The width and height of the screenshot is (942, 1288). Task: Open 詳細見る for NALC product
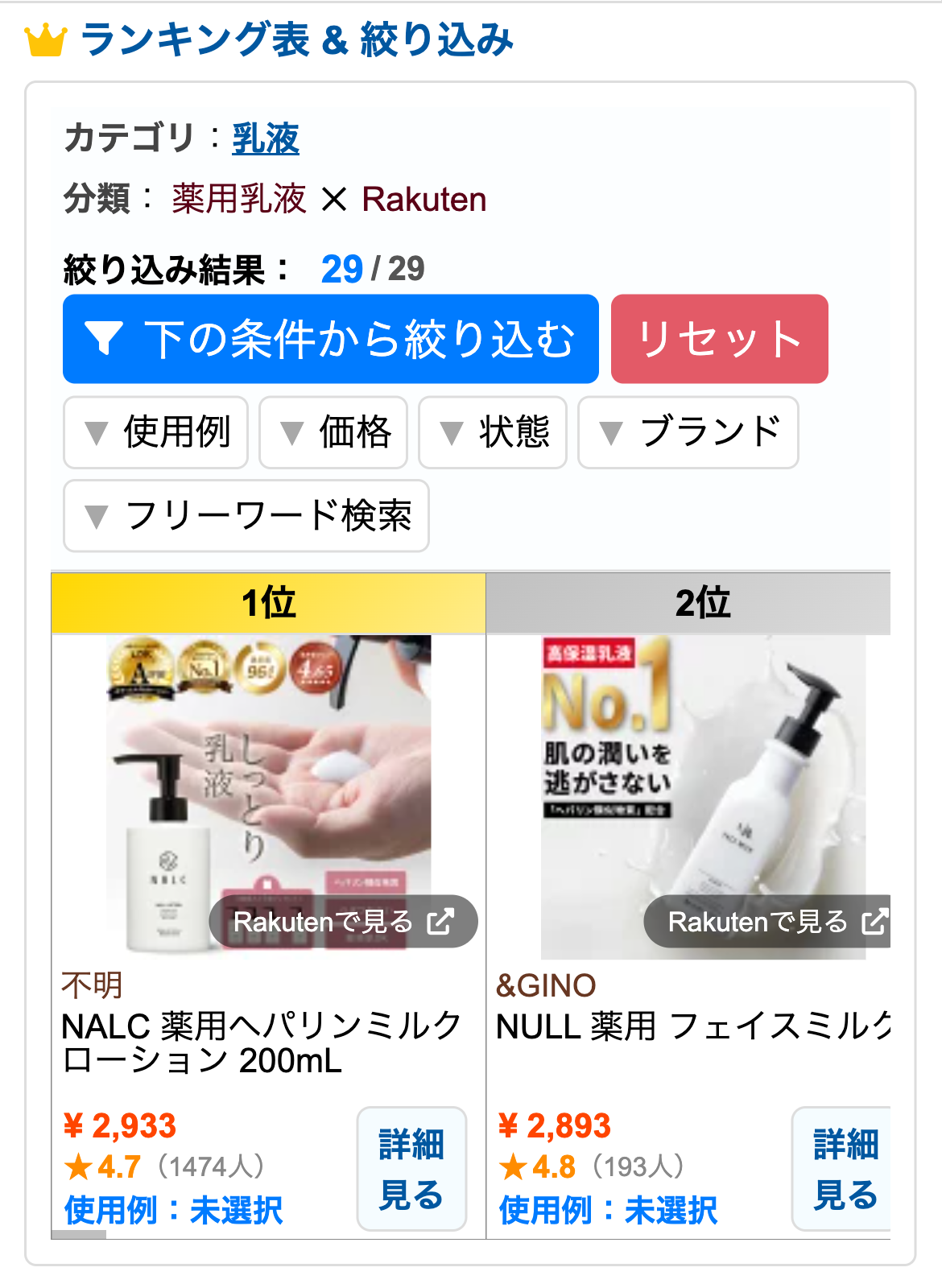(411, 1169)
